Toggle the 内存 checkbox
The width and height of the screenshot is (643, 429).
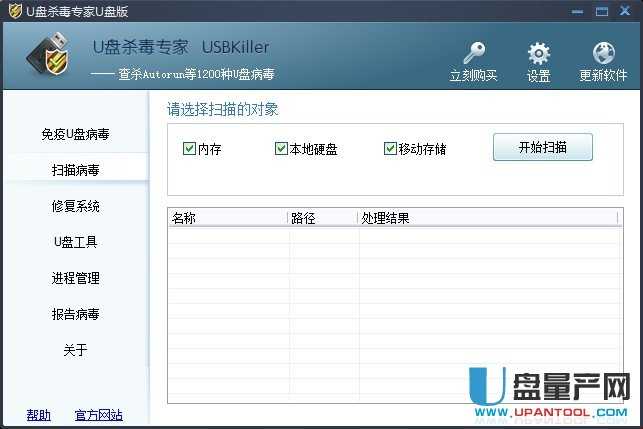click(x=189, y=149)
